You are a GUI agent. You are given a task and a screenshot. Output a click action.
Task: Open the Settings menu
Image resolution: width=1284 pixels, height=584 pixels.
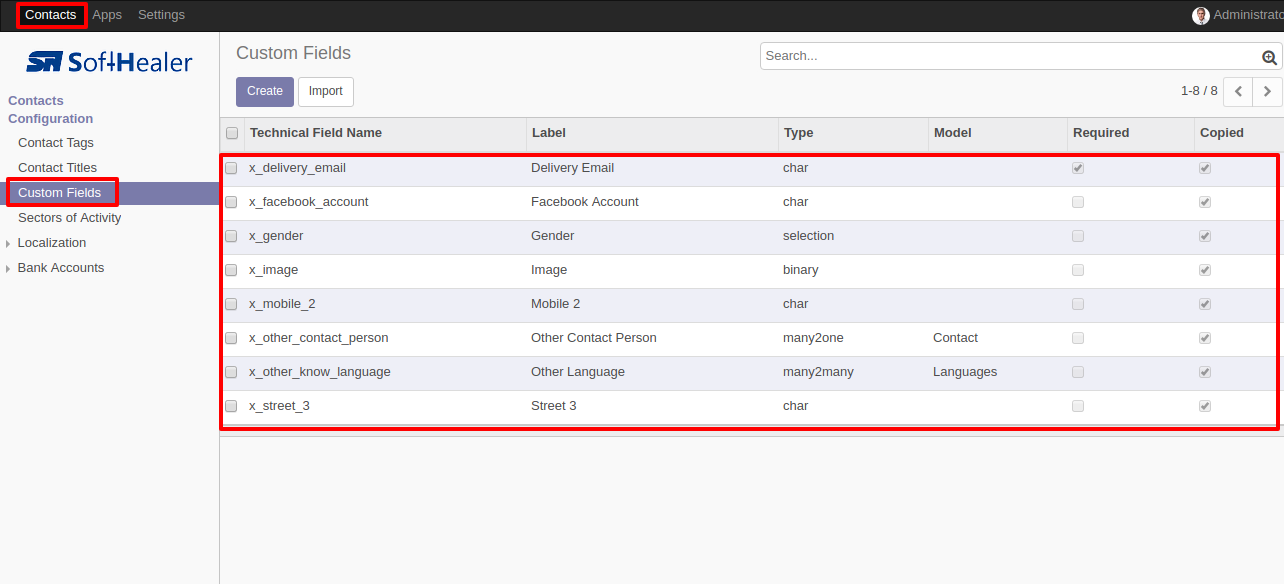click(161, 15)
